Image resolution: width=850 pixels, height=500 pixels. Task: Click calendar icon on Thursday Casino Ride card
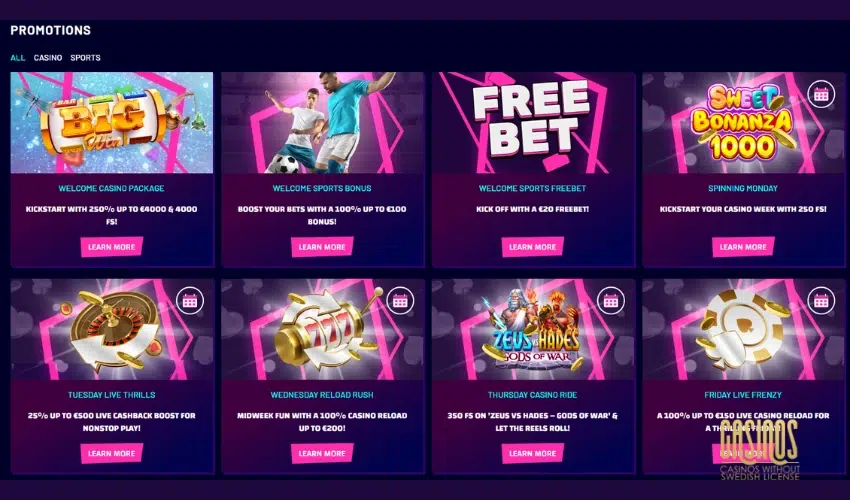(x=611, y=301)
